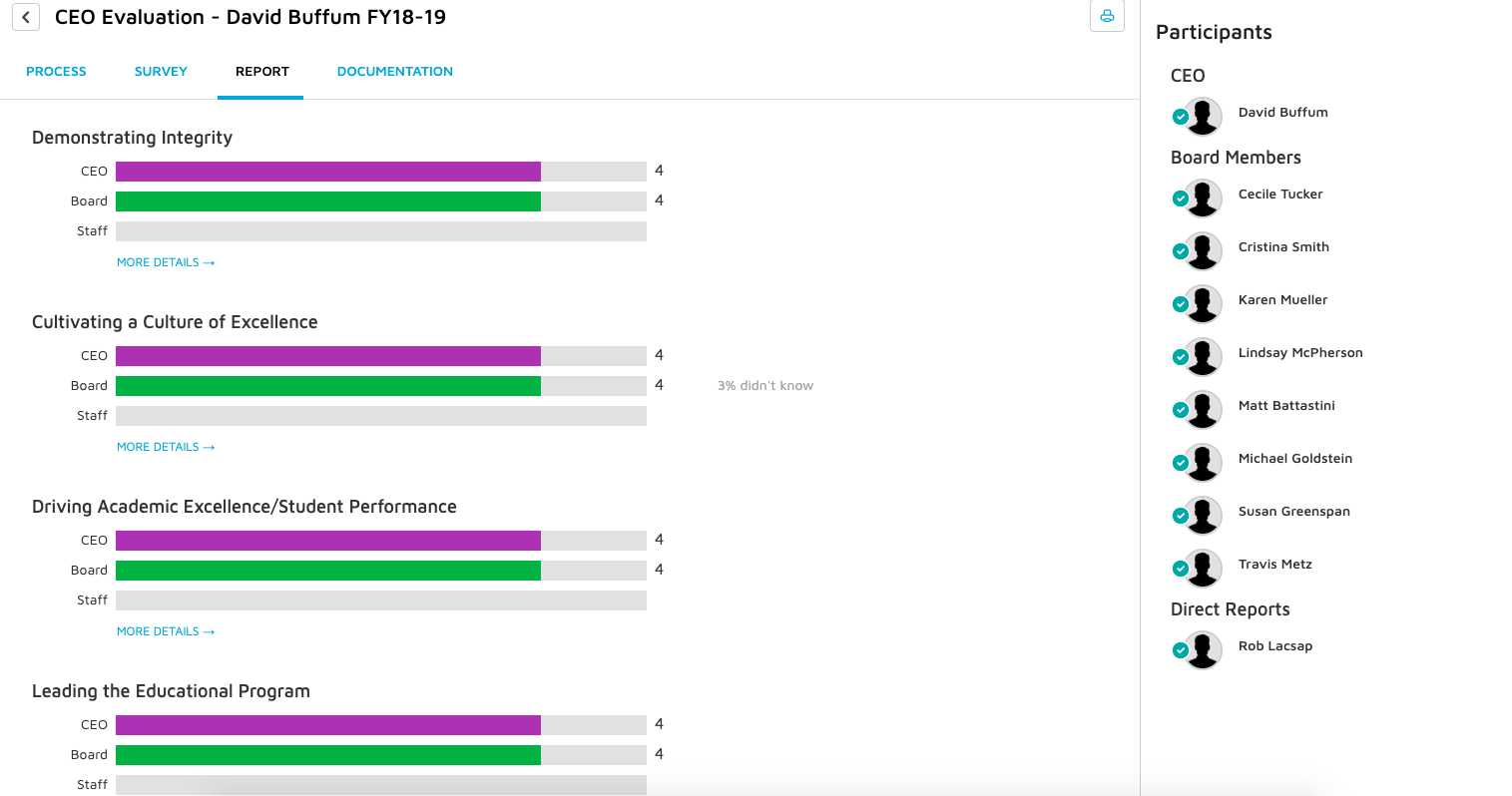Click the checkmark beside Cecile Tucker
The width and height of the screenshot is (1512, 796).
click(1181, 199)
